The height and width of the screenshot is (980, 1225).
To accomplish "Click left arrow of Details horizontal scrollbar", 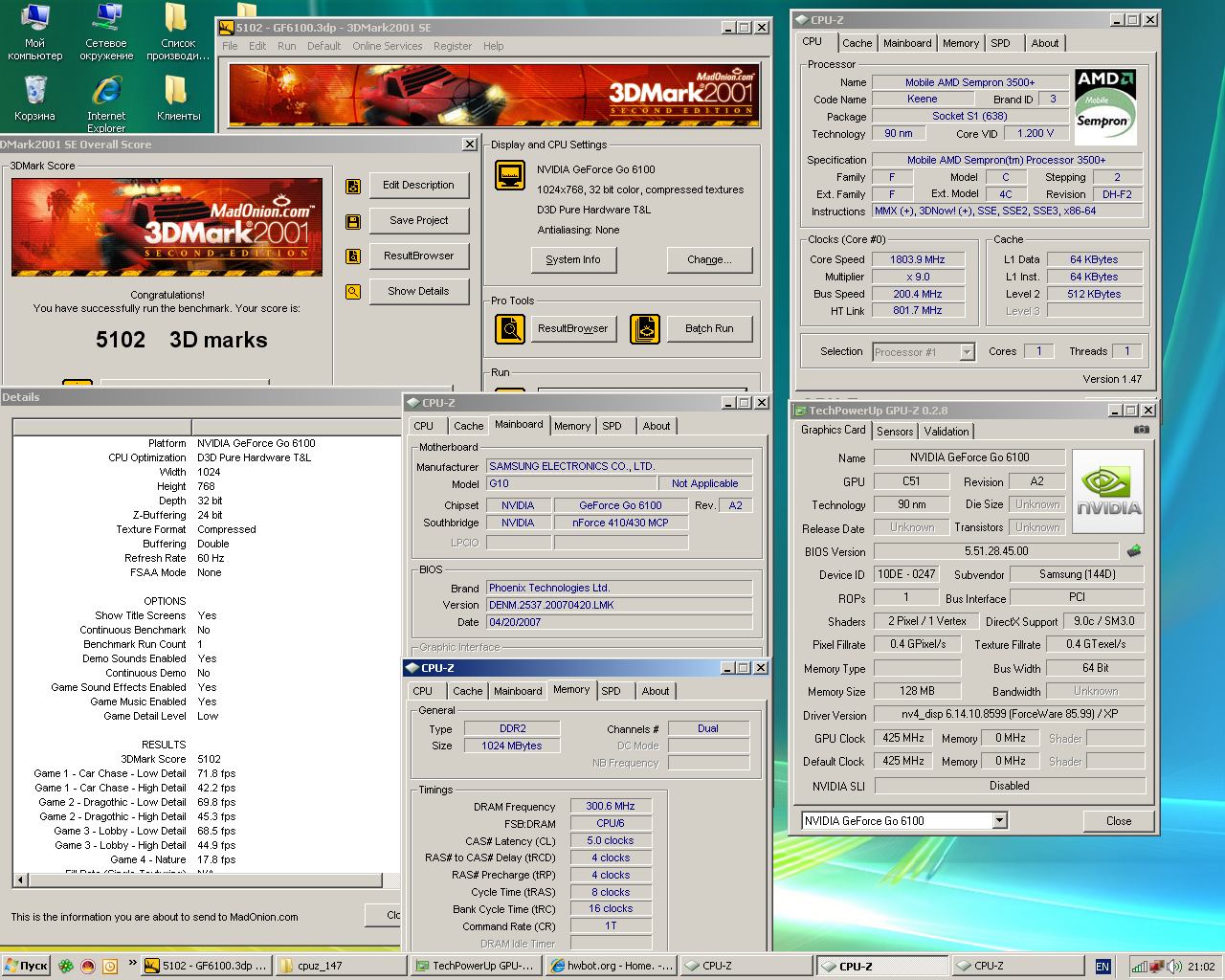I will coord(20,880).
